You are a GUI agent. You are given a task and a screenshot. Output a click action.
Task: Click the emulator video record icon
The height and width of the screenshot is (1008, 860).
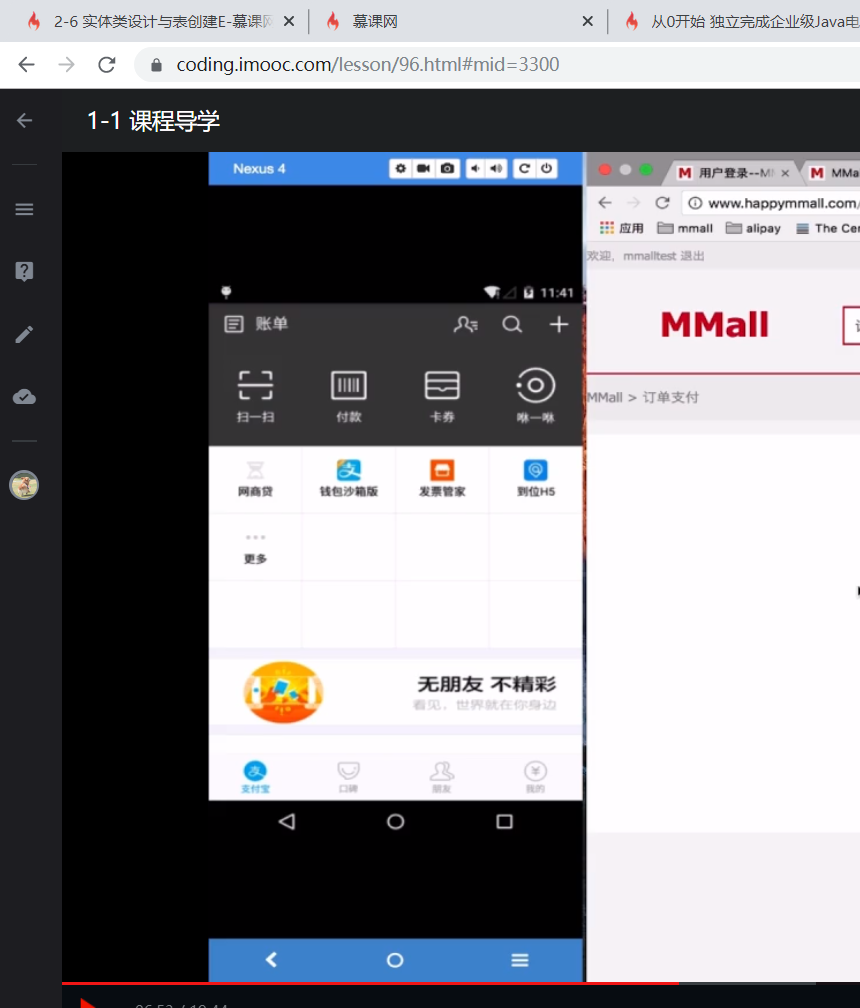coord(424,168)
